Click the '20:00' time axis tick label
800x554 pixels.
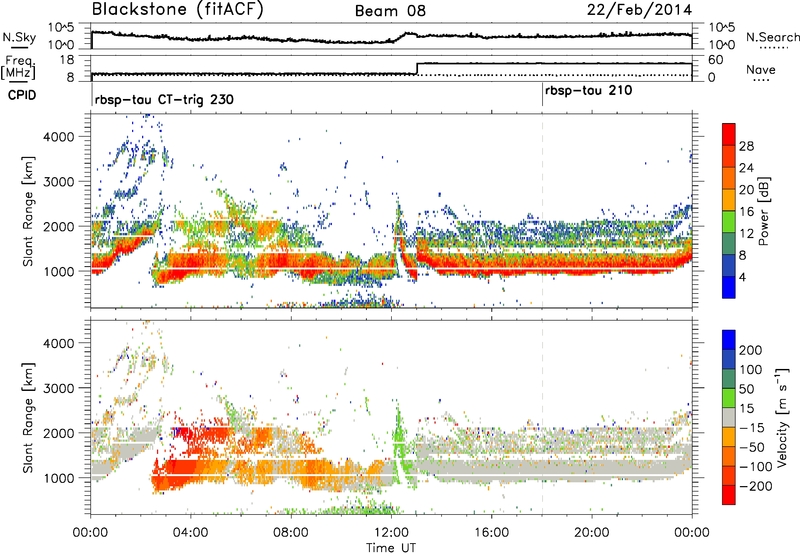(x=592, y=533)
